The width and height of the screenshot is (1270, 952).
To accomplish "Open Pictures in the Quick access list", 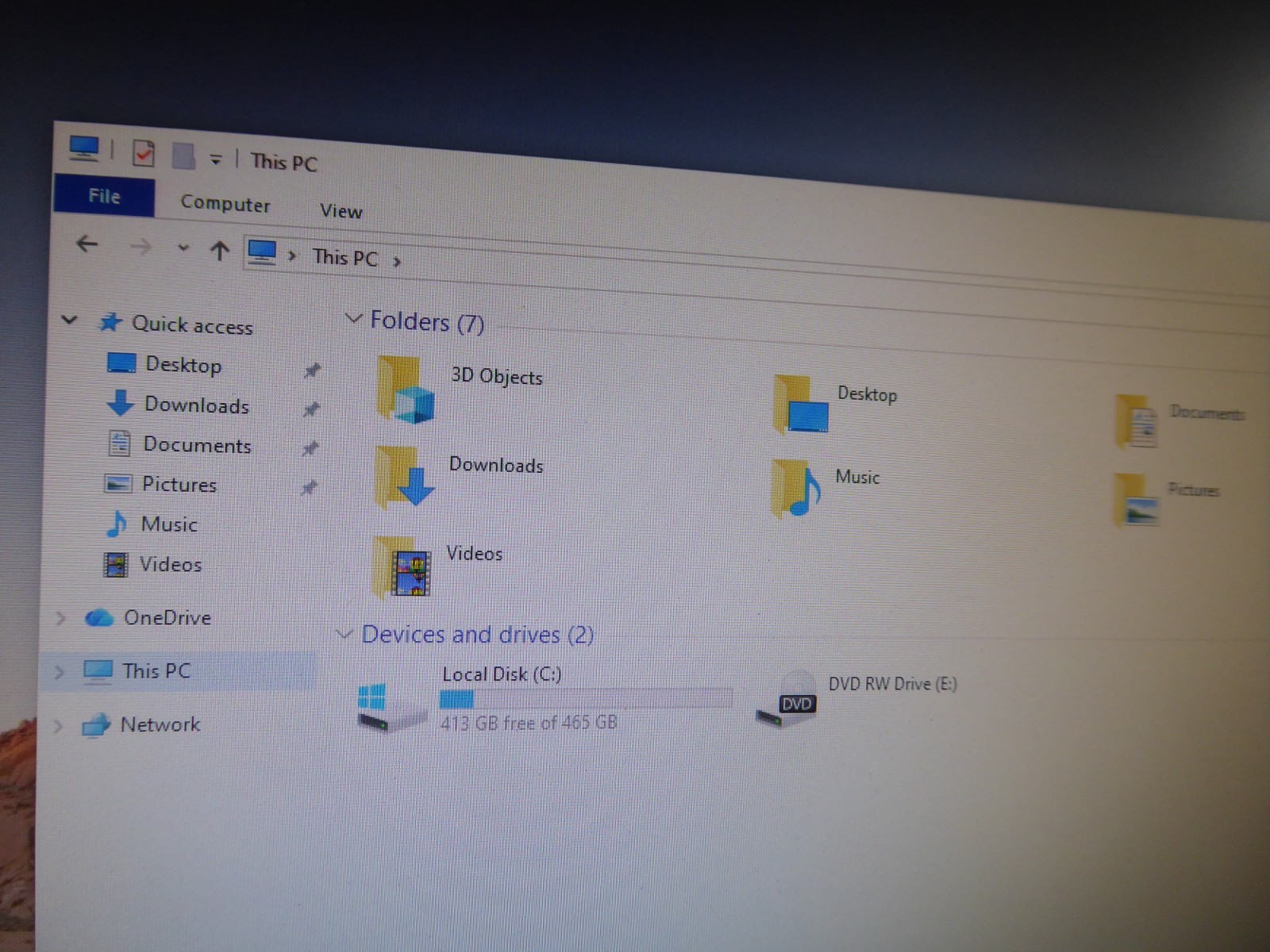I will (x=179, y=485).
